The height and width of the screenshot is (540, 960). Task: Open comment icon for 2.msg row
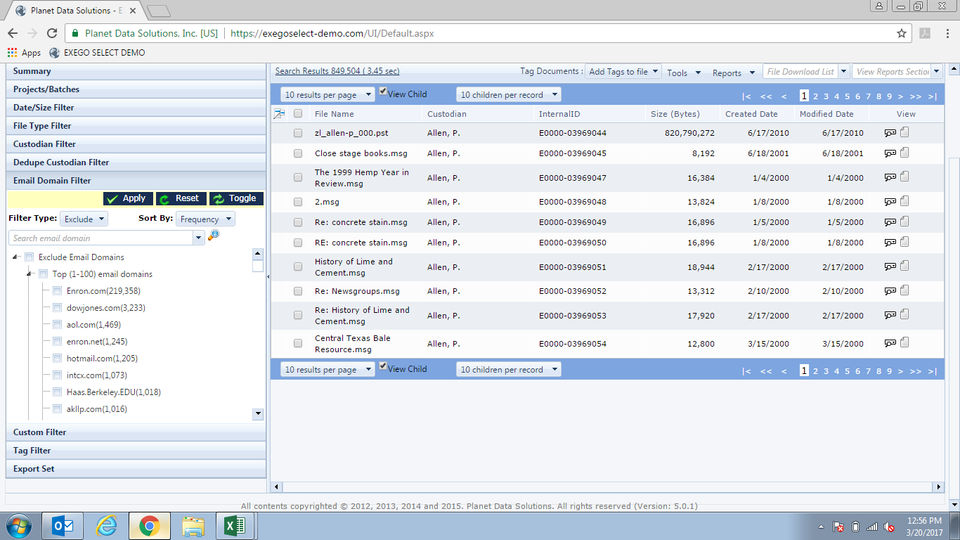tap(890, 201)
